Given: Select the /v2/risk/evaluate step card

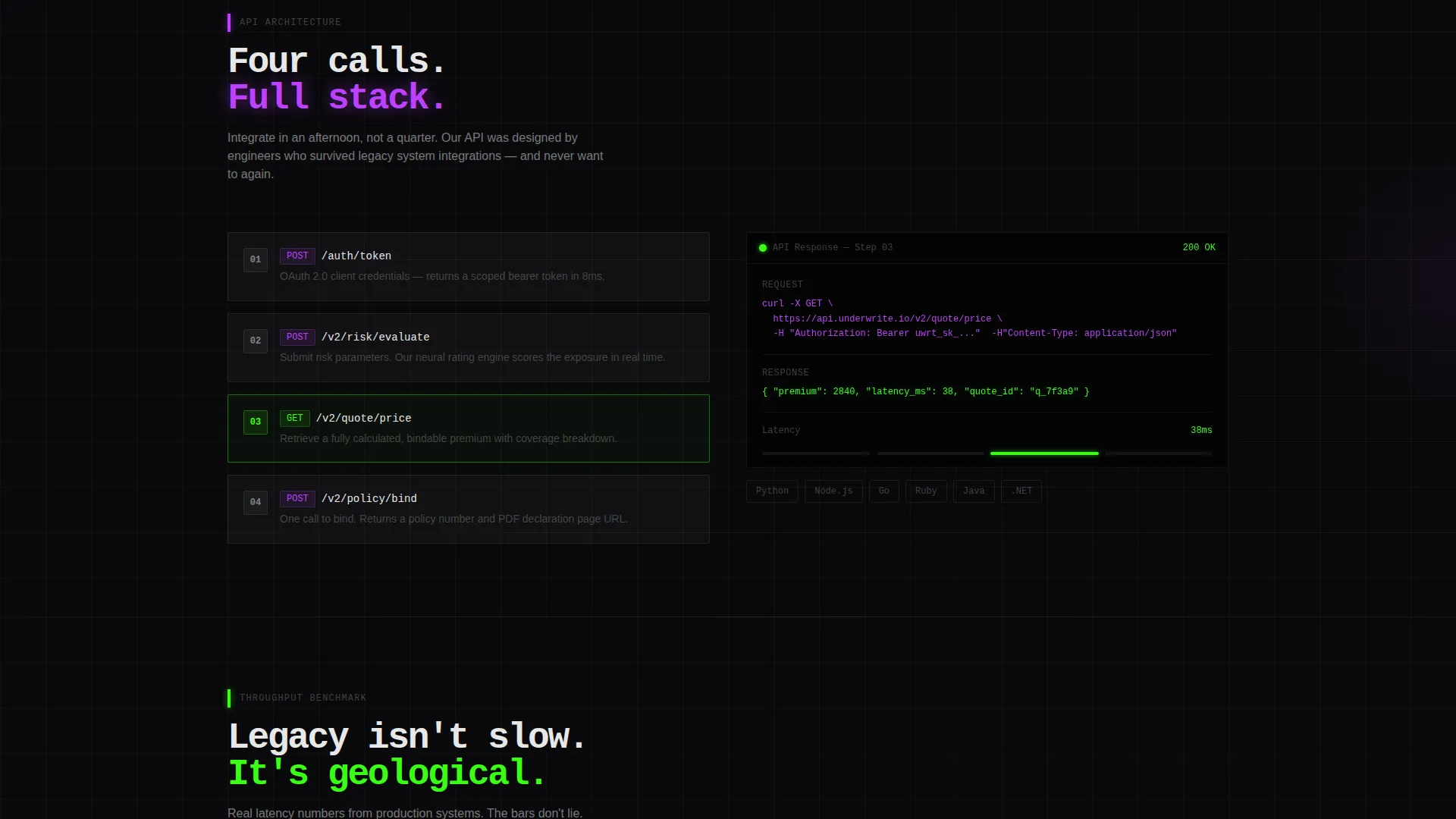Looking at the screenshot, I should tap(469, 347).
